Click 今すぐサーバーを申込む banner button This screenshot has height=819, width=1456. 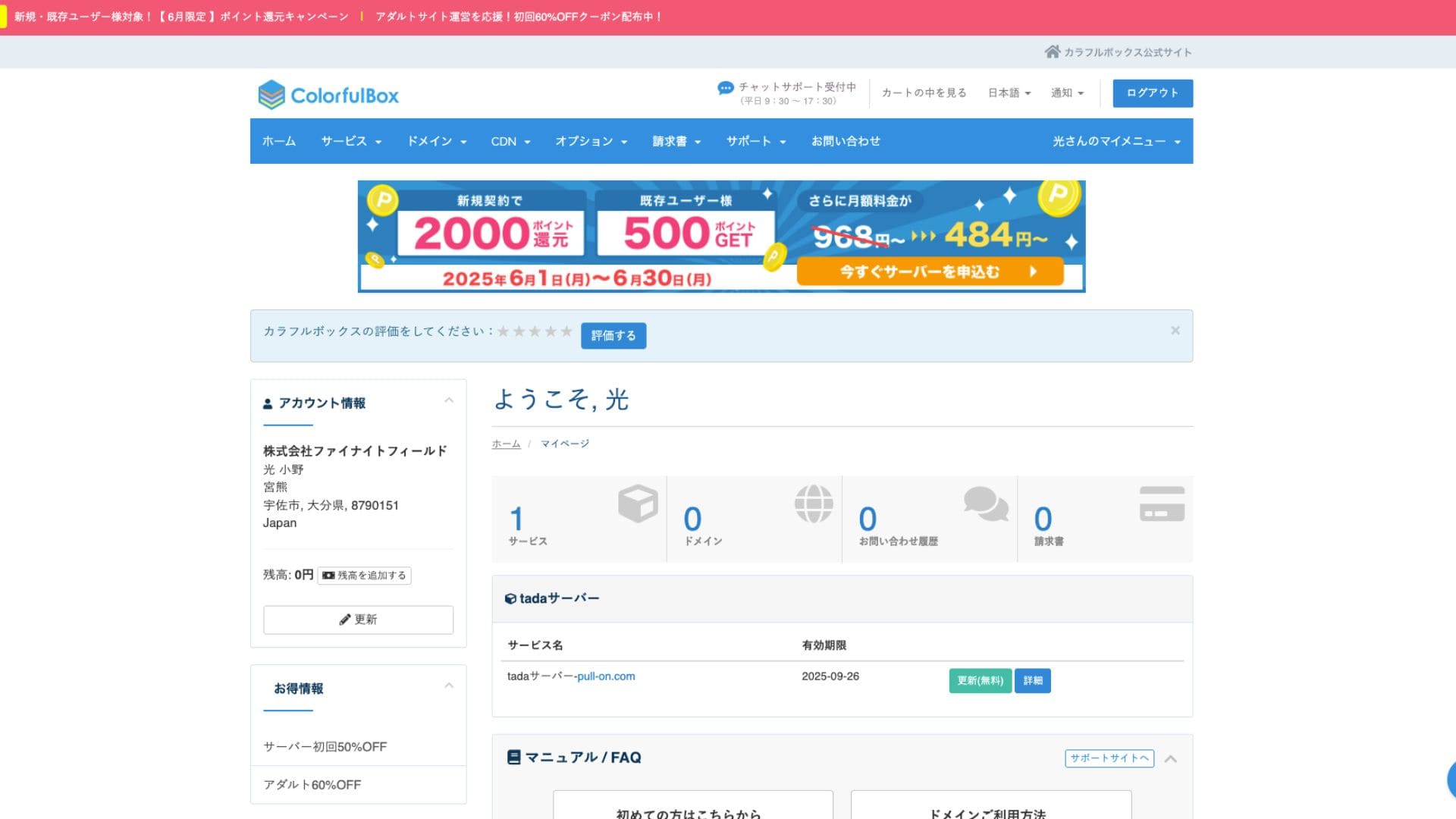click(930, 271)
